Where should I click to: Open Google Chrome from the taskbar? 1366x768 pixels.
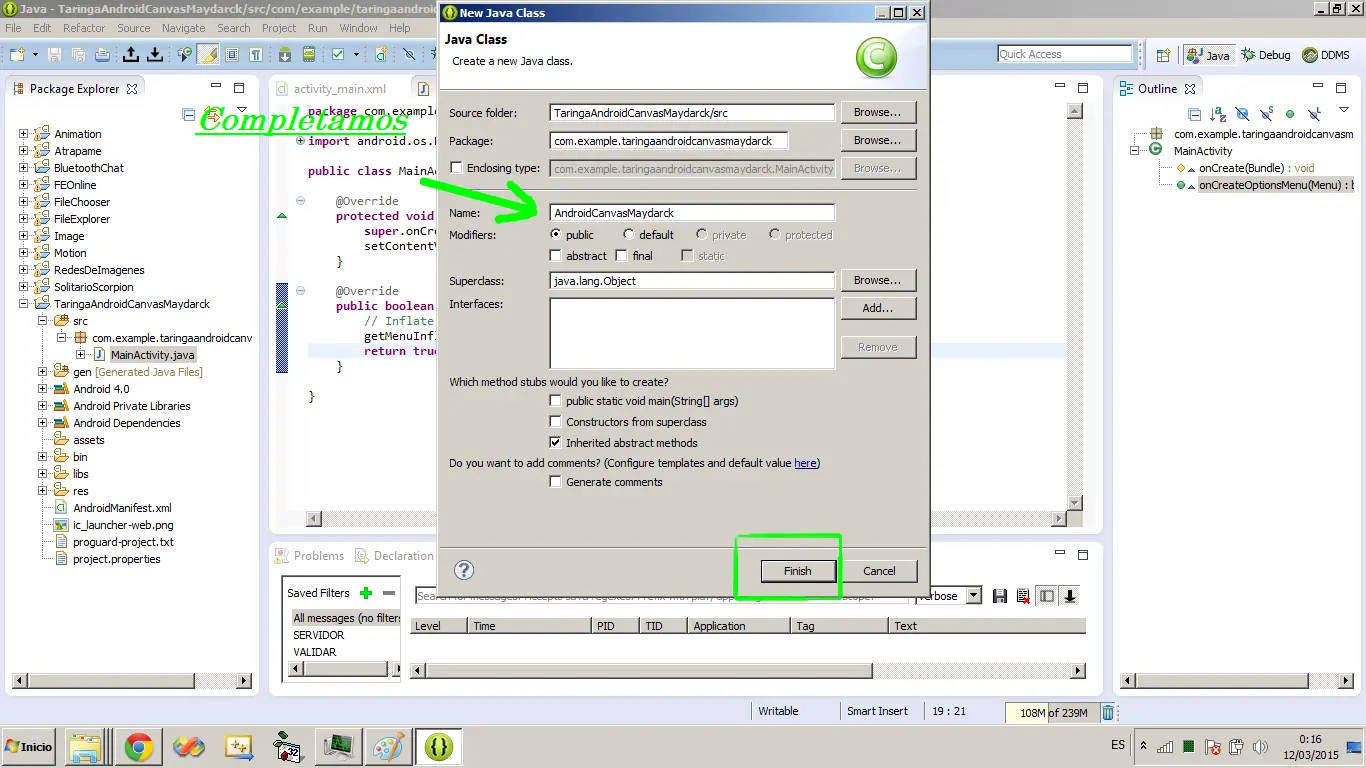click(139, 746)
